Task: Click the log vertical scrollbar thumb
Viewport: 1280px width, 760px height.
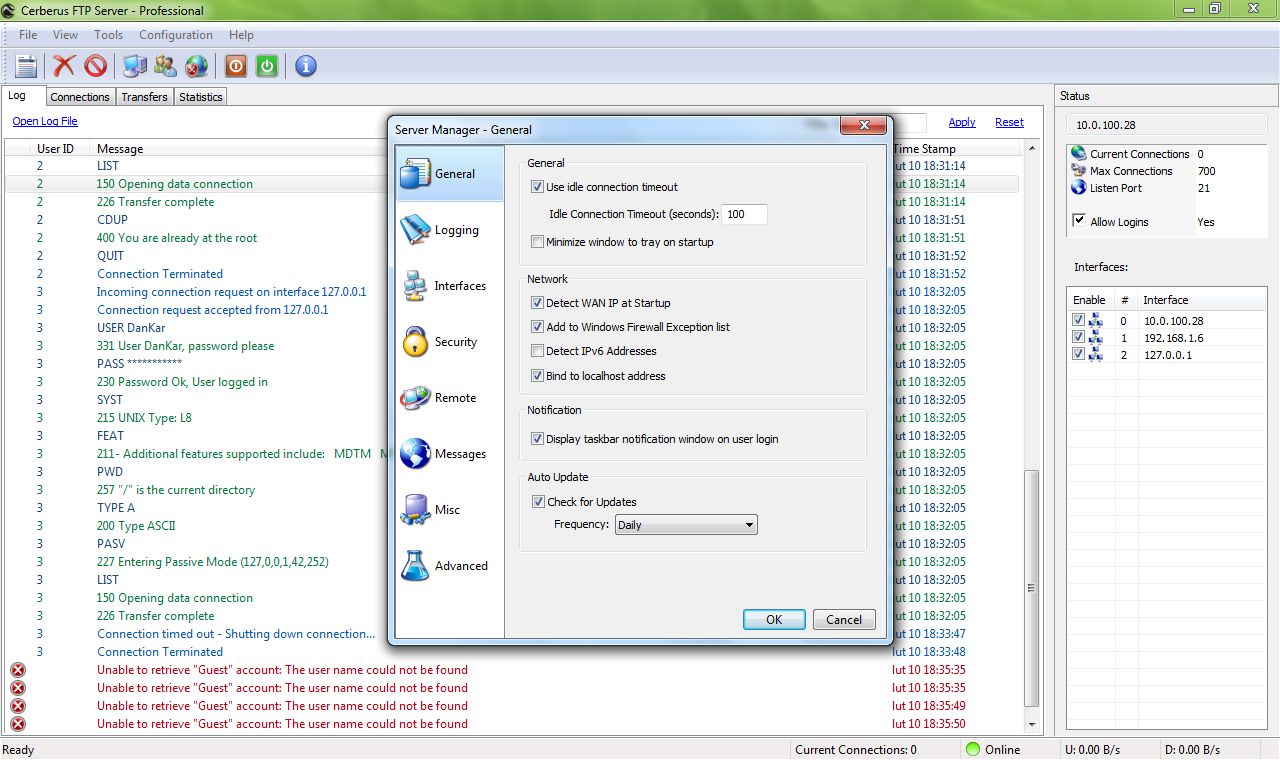Action: 1033,588
